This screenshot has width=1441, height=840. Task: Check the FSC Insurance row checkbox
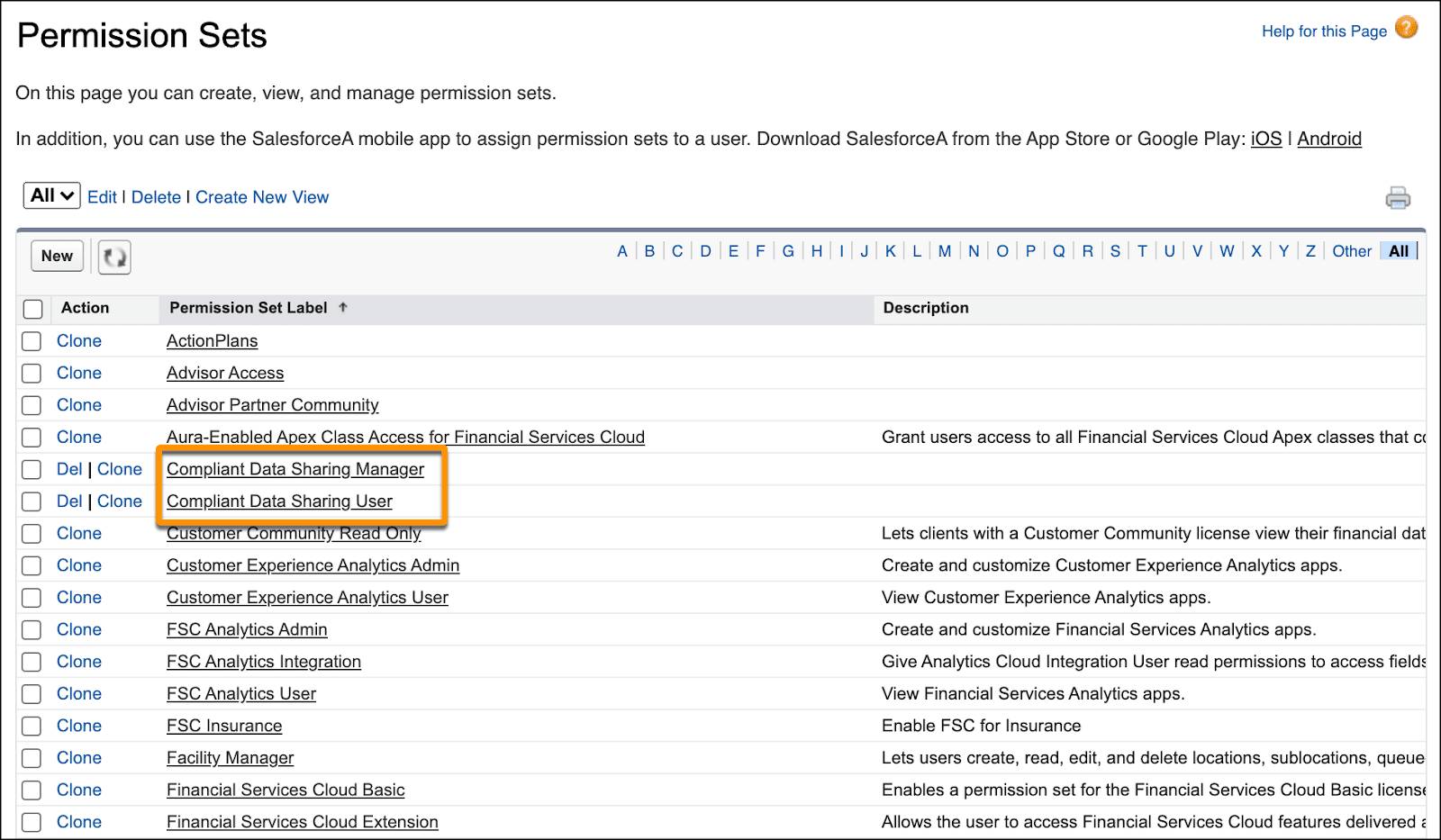[x=32, y=726]
